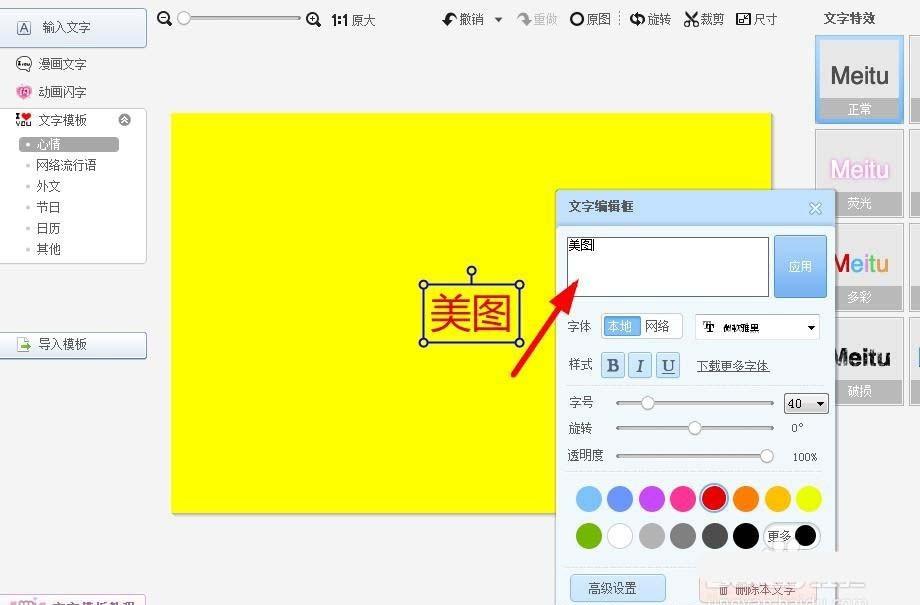This screenshot has width=920, height=605.
Task: Toggle bold style in the text editor
Action: (x=612, y=365)
